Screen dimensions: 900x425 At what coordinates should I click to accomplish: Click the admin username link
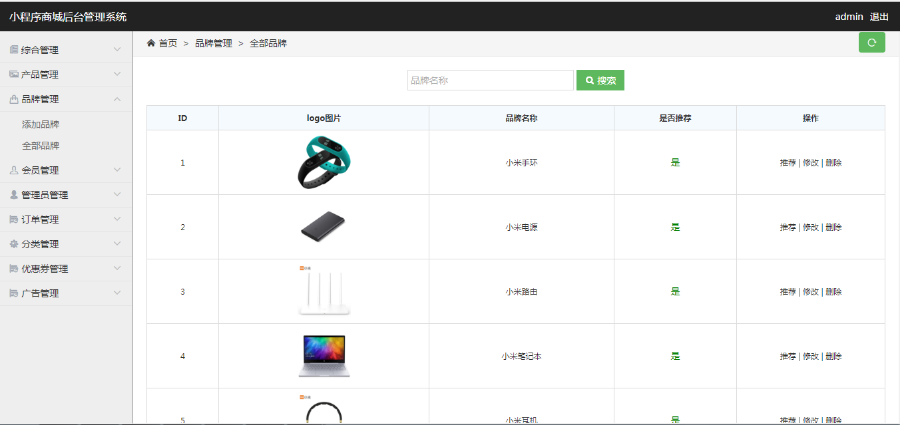[849, 17]
